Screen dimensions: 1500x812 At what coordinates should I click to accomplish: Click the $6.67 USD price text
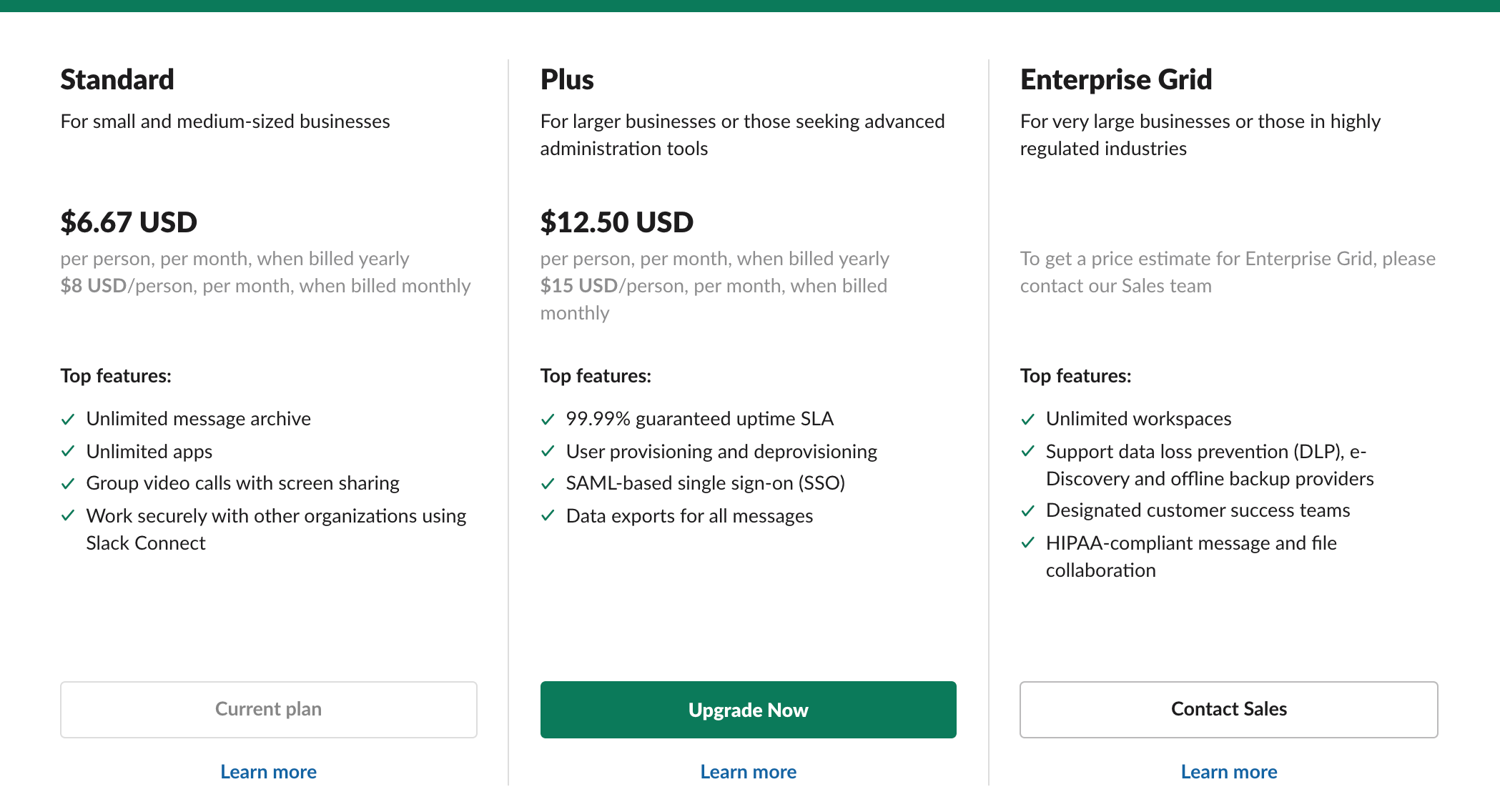(x=129, y=222)
